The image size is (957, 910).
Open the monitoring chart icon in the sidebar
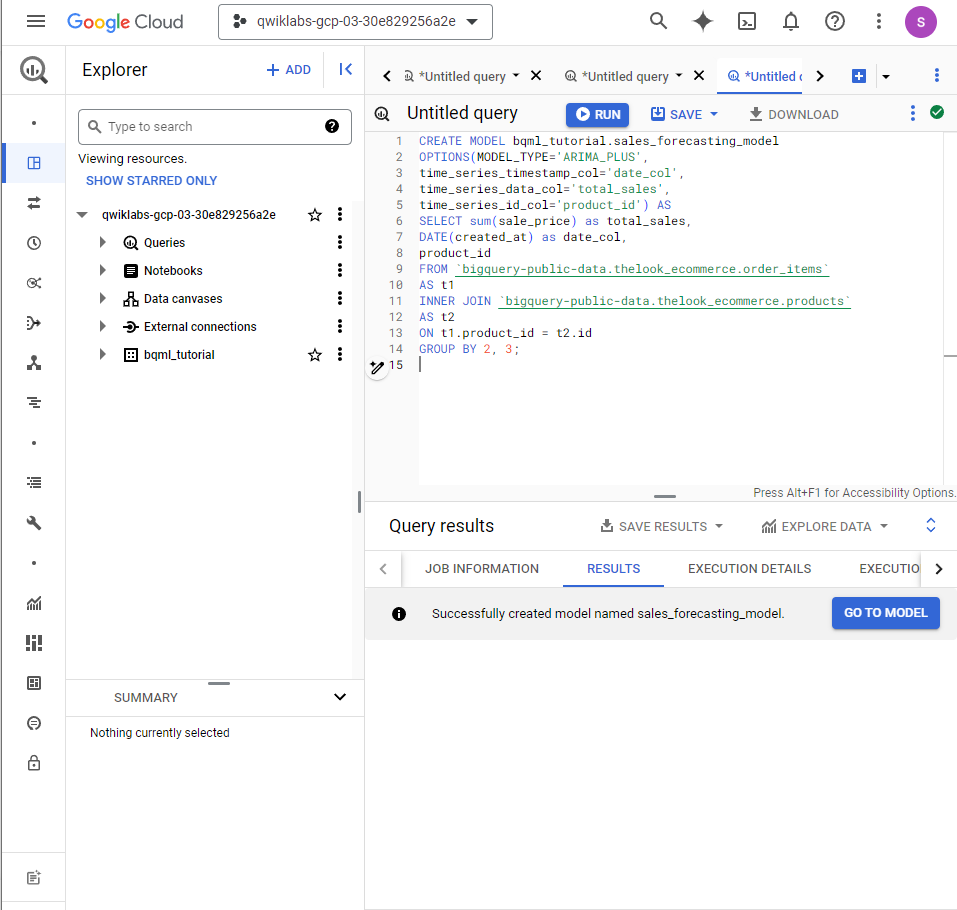click(x=34, y=603)
